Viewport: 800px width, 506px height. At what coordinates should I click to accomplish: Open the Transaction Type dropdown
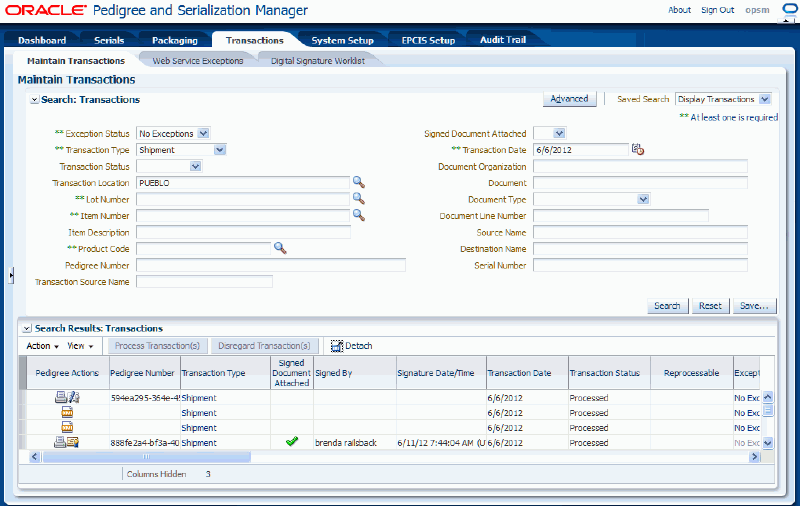[220, 149]
